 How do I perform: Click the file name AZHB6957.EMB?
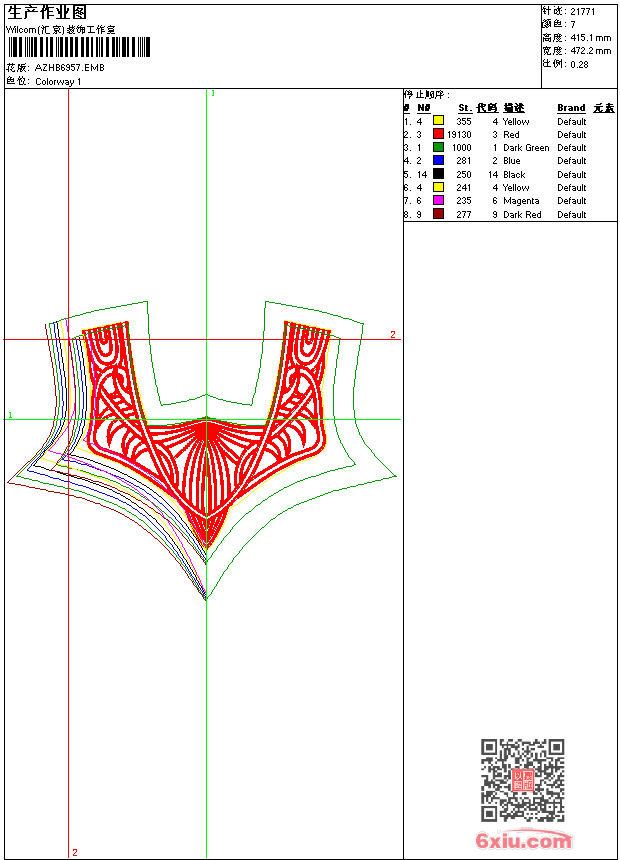(69, 68)
